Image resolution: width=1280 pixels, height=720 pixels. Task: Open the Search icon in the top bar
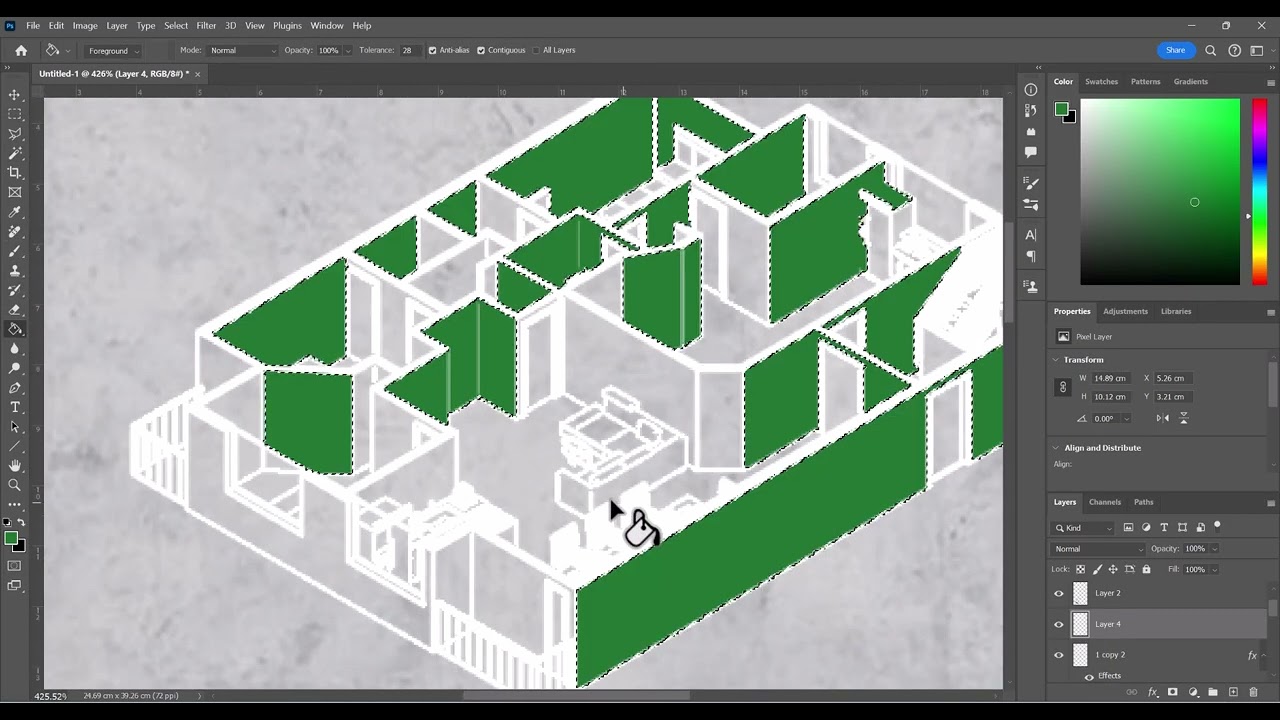pyautogui.click(x=1211, y=50)
